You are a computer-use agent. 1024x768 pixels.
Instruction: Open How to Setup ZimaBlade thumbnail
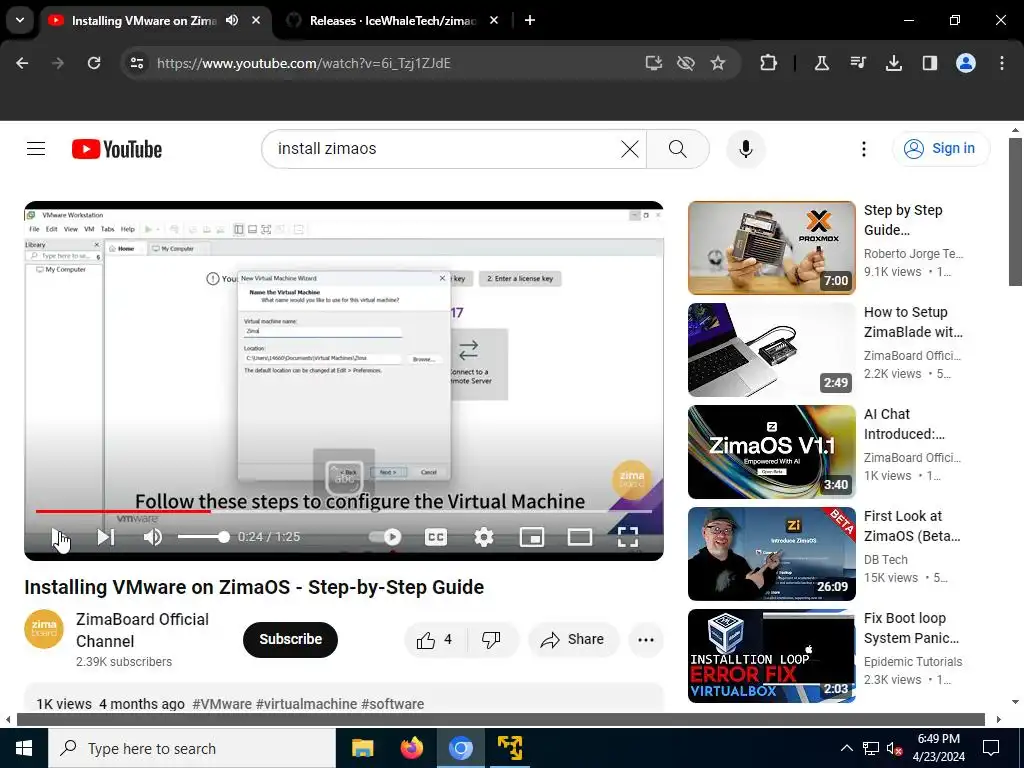click(772, 350)
